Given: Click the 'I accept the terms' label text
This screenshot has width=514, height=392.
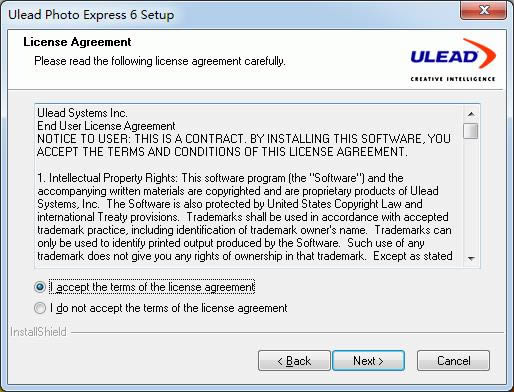Looking at the screenshot, I should pos(152,287).
